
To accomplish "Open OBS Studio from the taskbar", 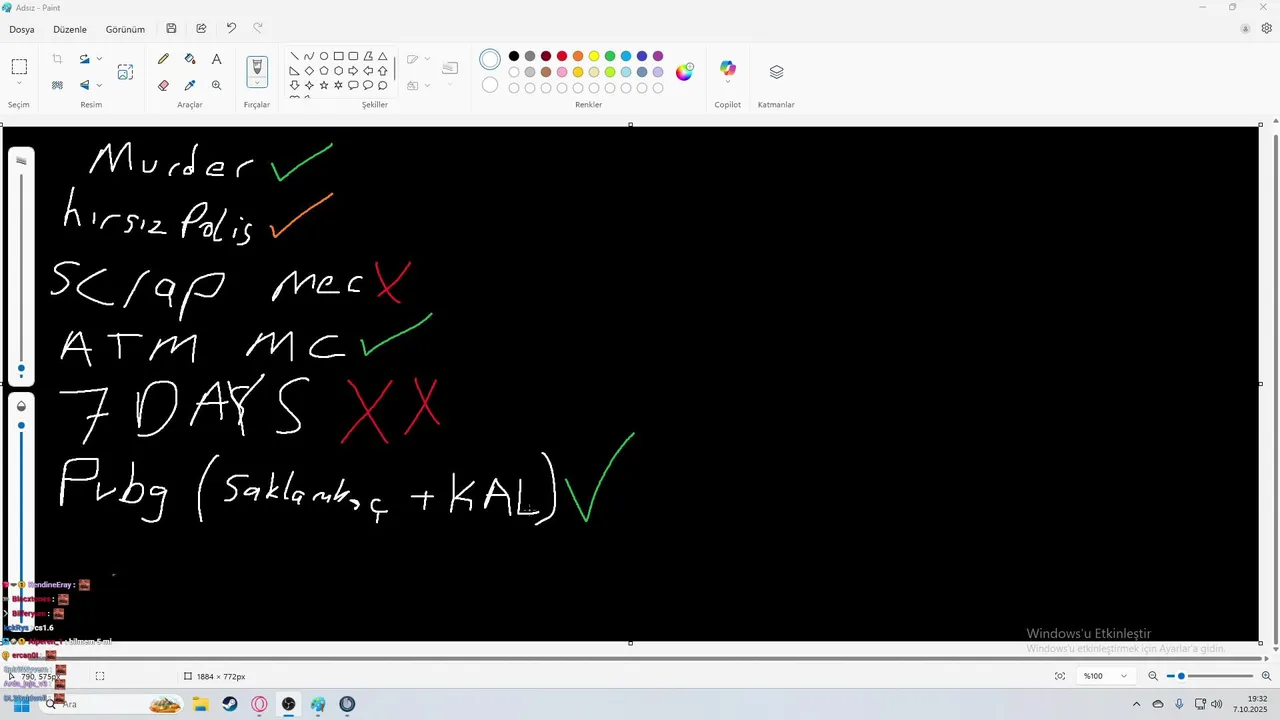I will click(288, 704).
